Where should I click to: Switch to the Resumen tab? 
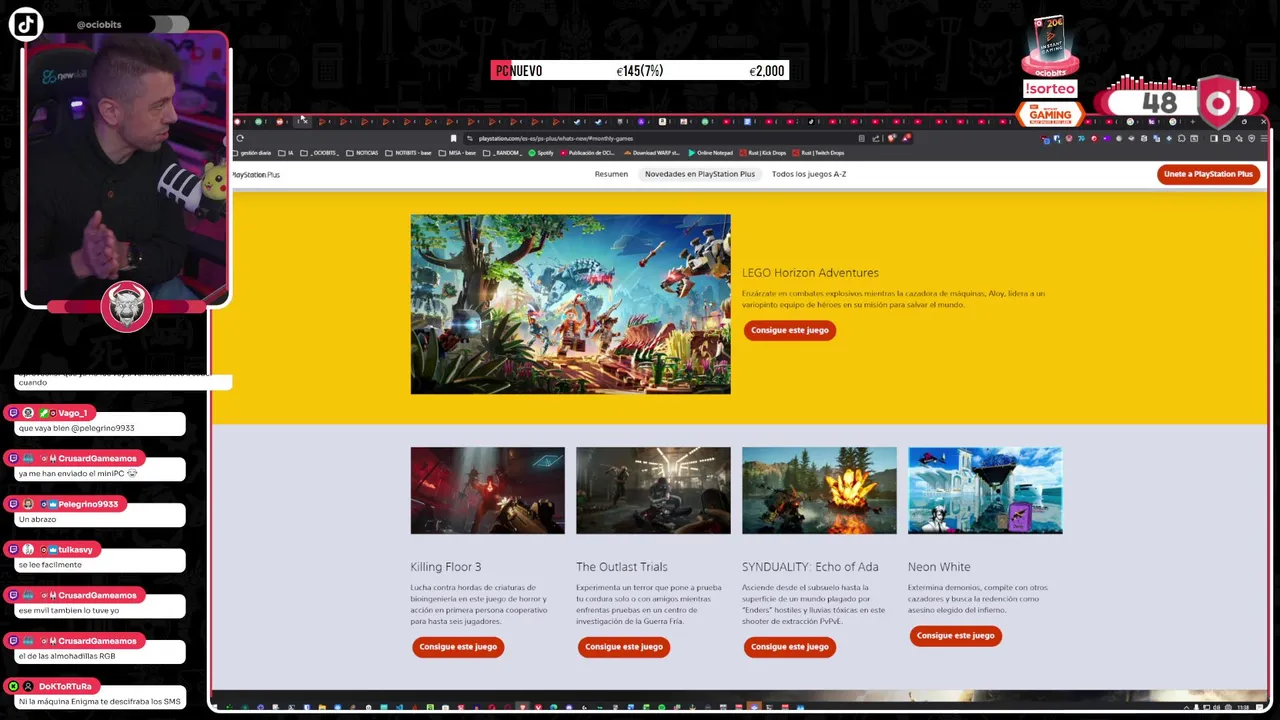coord(611,174)
